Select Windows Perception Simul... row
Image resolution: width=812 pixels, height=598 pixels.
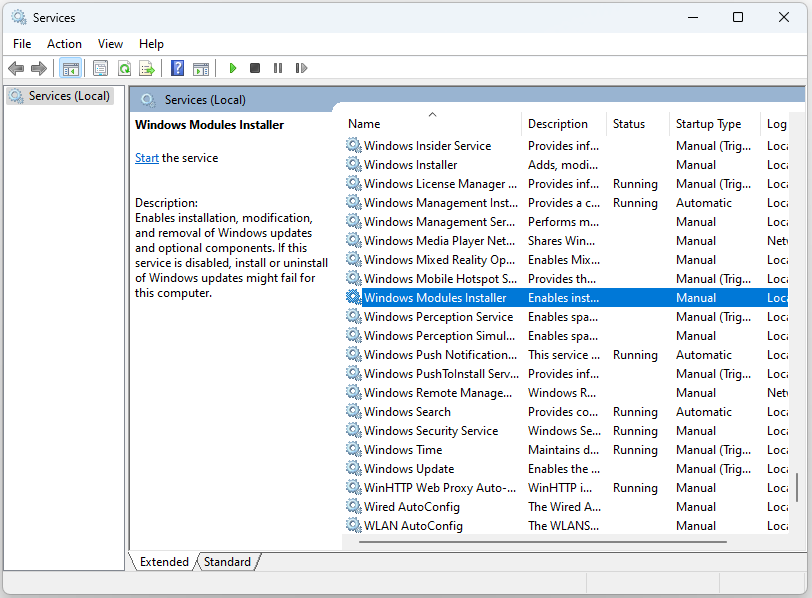(x=566, y=336)
